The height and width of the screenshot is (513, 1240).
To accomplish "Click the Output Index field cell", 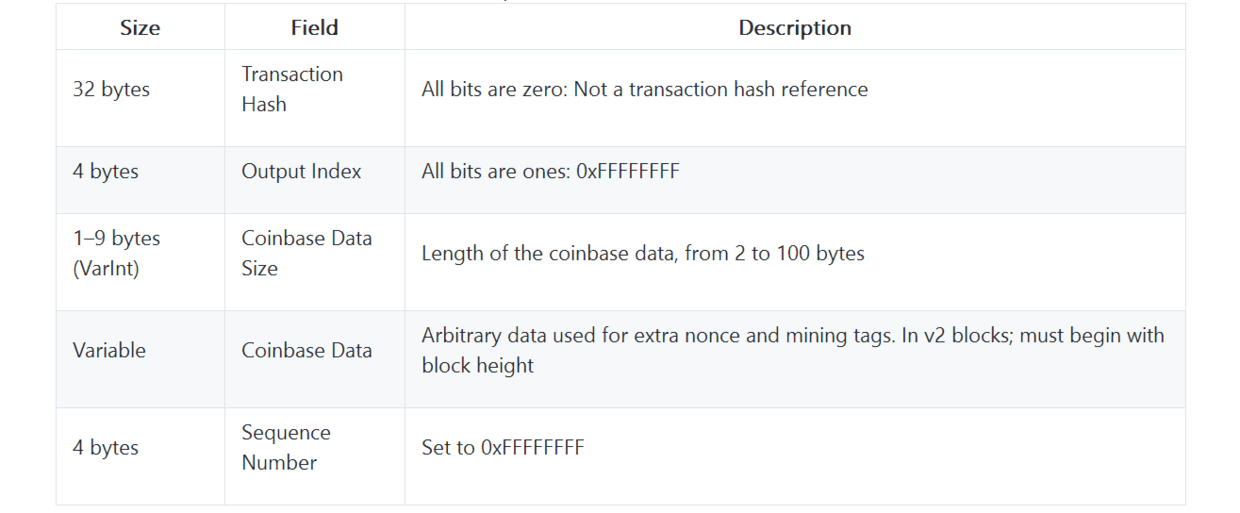I will [301, 171].
